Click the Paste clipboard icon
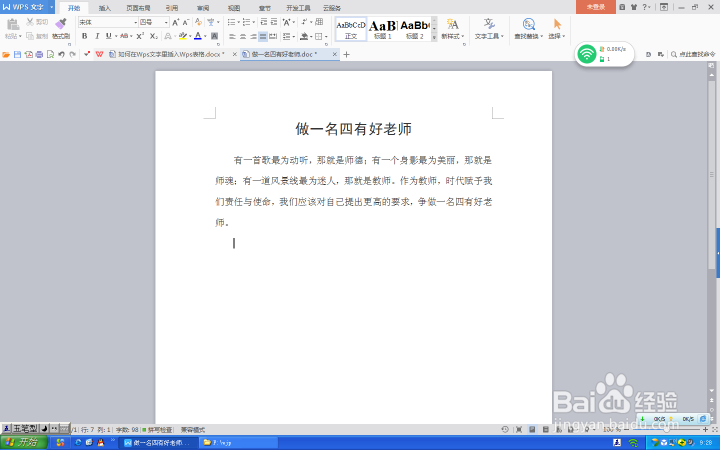This screenshot has height=450, width=720. 12,25
